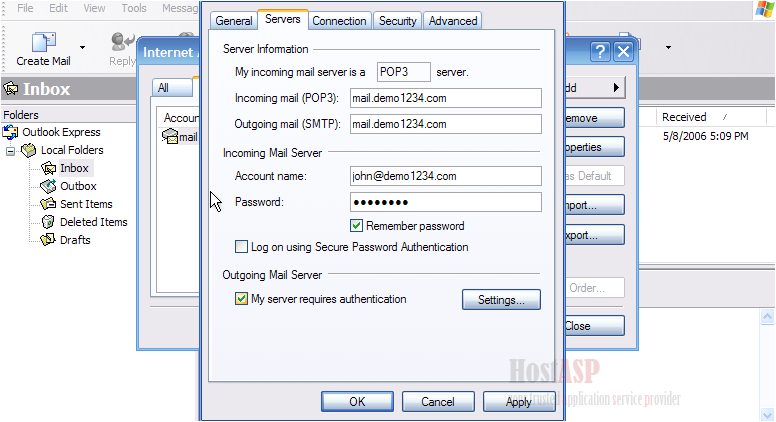Click the Help question mark button
776x422 pixels.
[x=600, y=51]
